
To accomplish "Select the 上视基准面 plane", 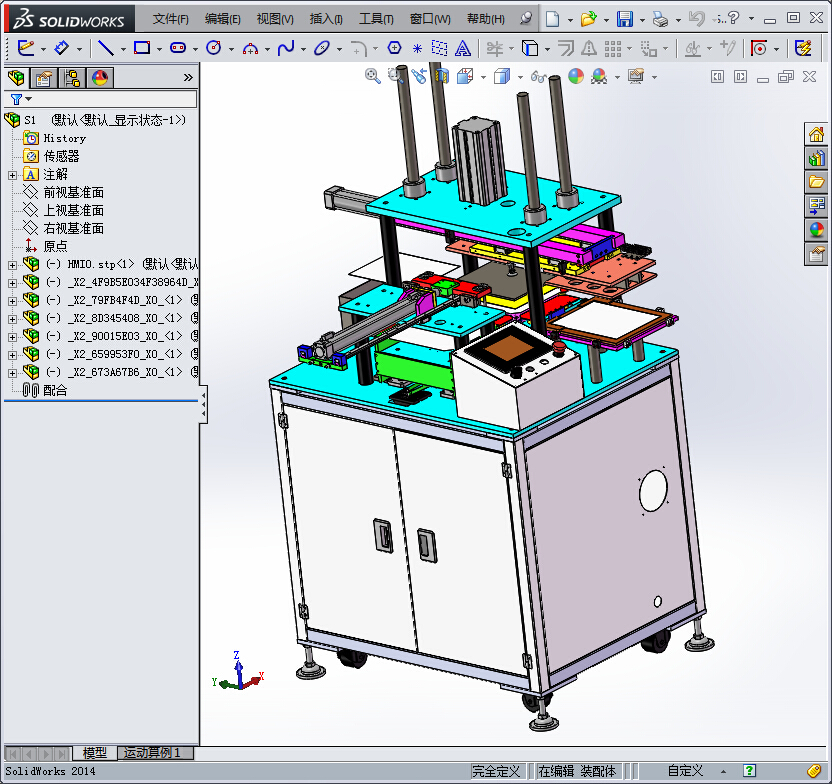I will (73, 211).
